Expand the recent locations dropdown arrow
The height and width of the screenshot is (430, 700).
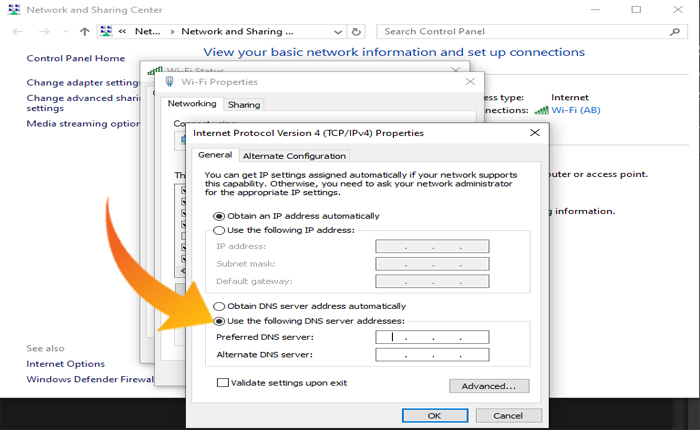point(63,31)
